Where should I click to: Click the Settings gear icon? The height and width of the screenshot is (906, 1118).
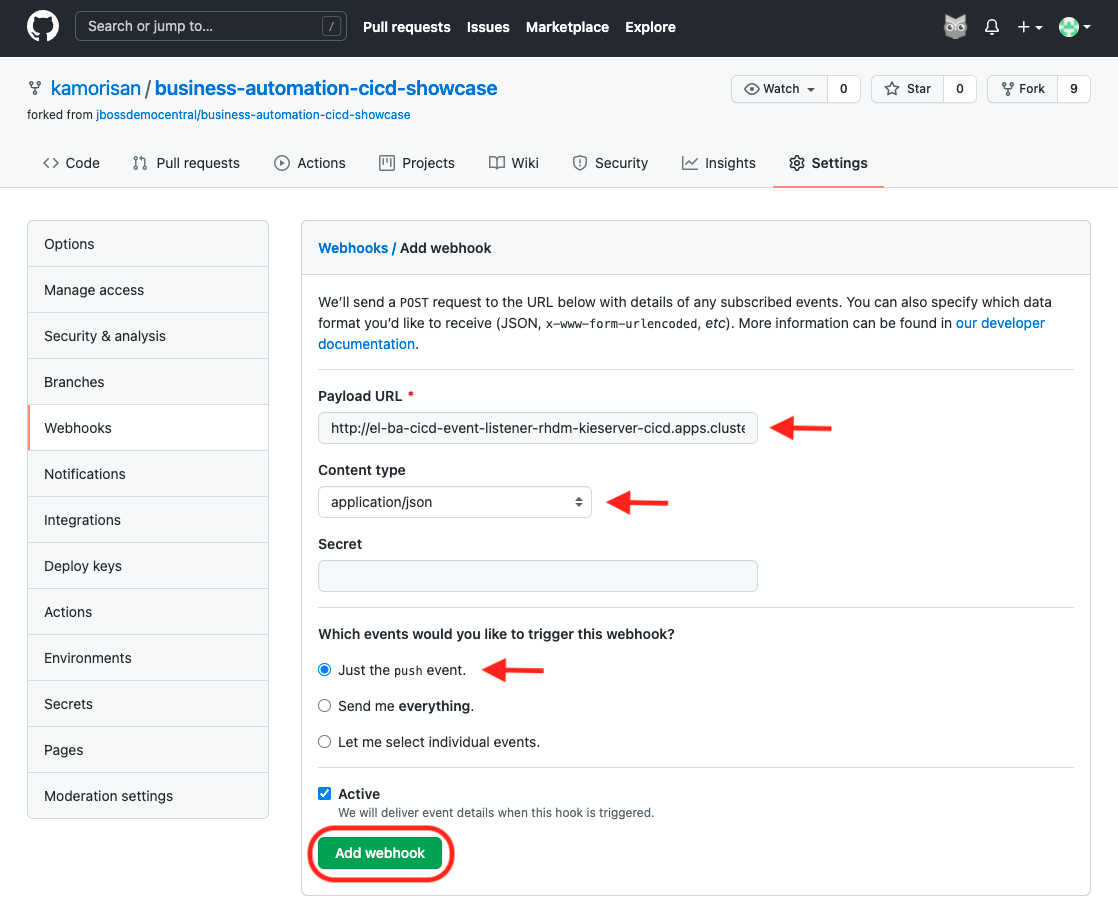pos(796,163)
